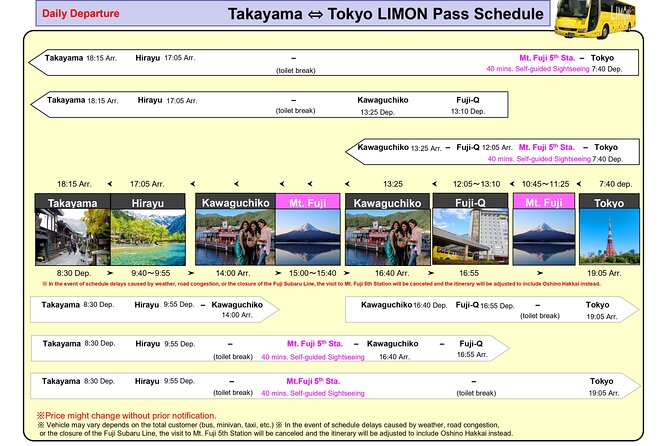
Task: Click "※Price might change without prior notification."
Action: [x=126, y=415]
